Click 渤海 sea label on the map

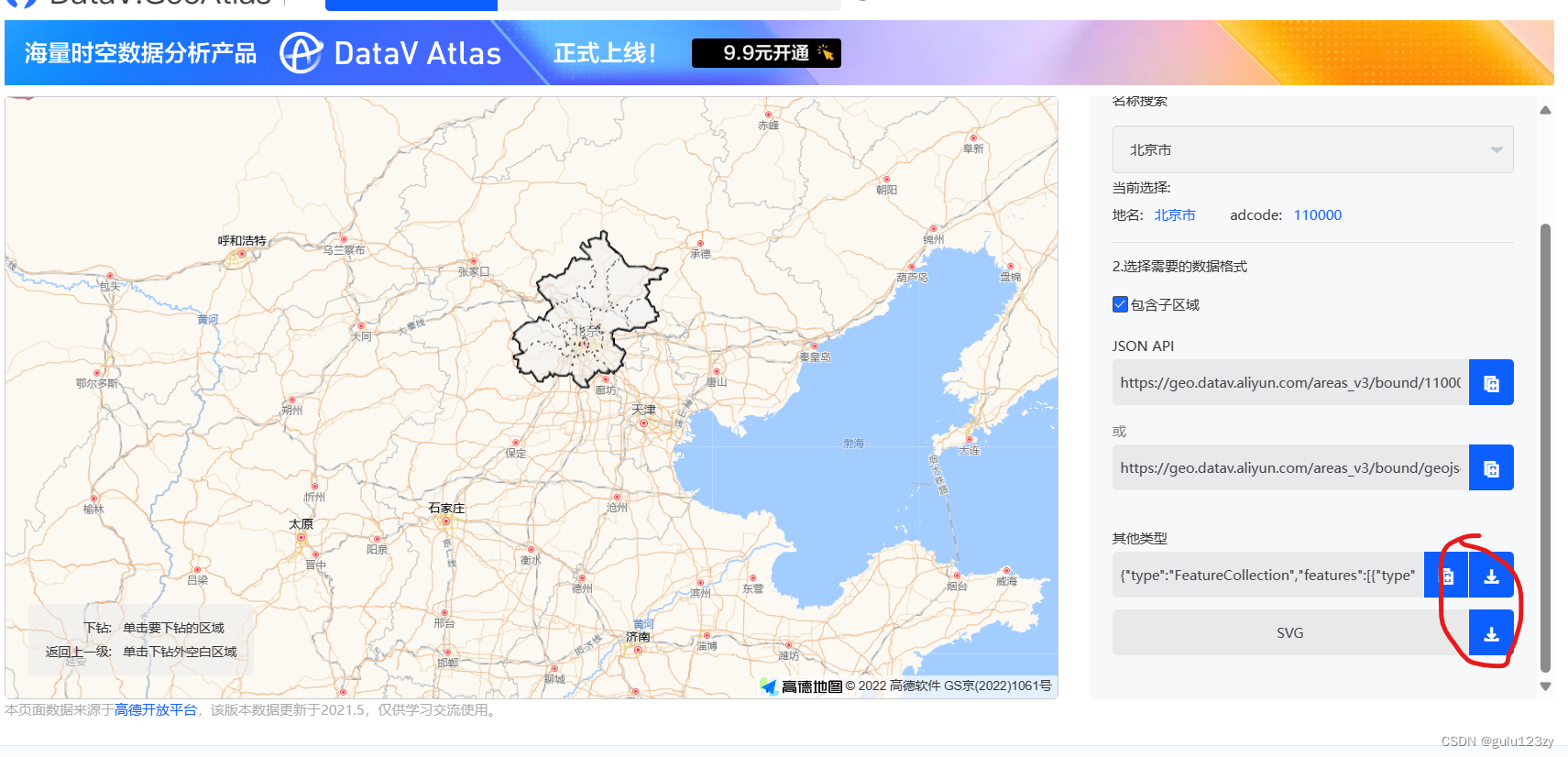click(x=853, y=444)
